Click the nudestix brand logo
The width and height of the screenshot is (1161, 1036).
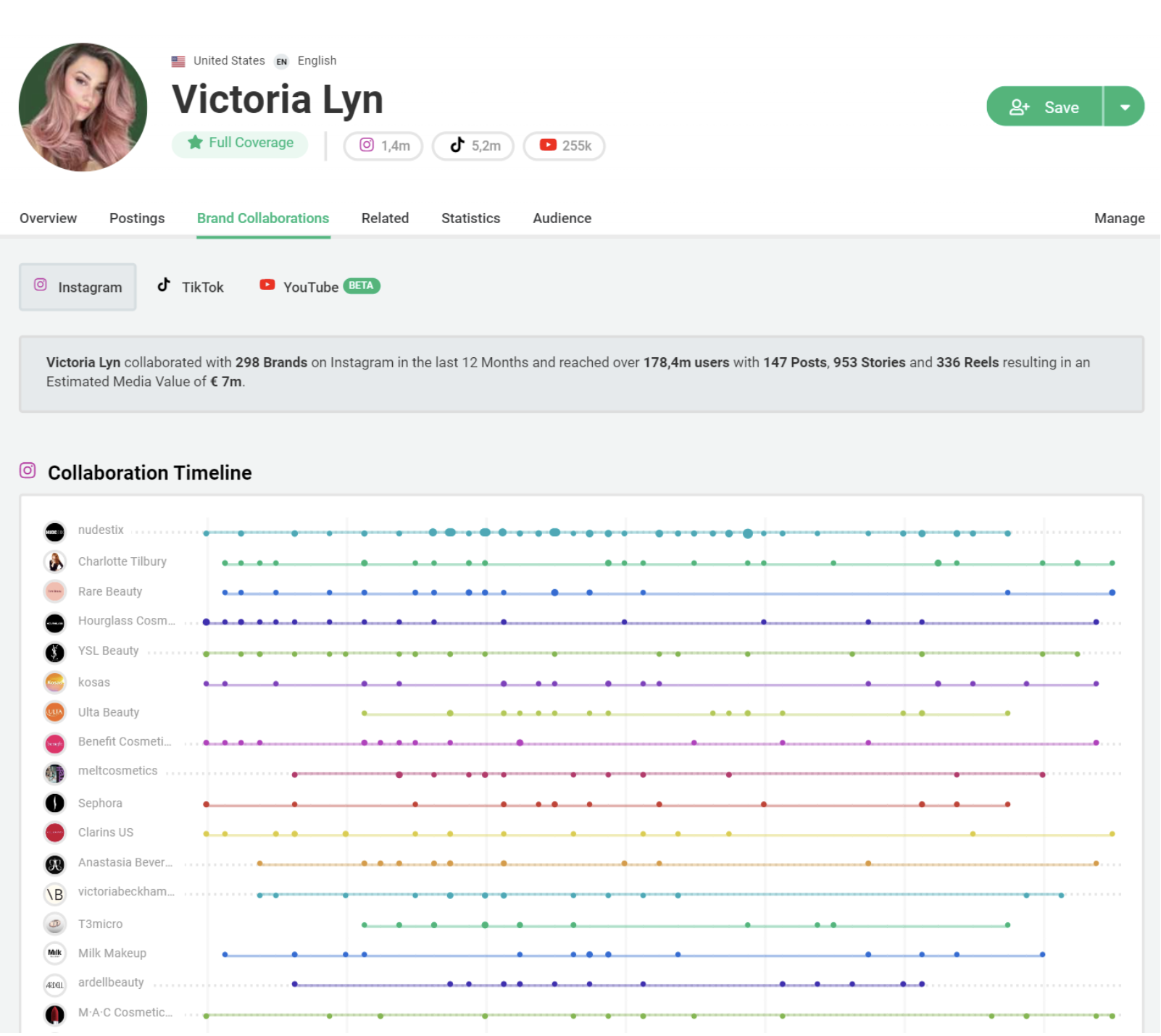point(54,530)
